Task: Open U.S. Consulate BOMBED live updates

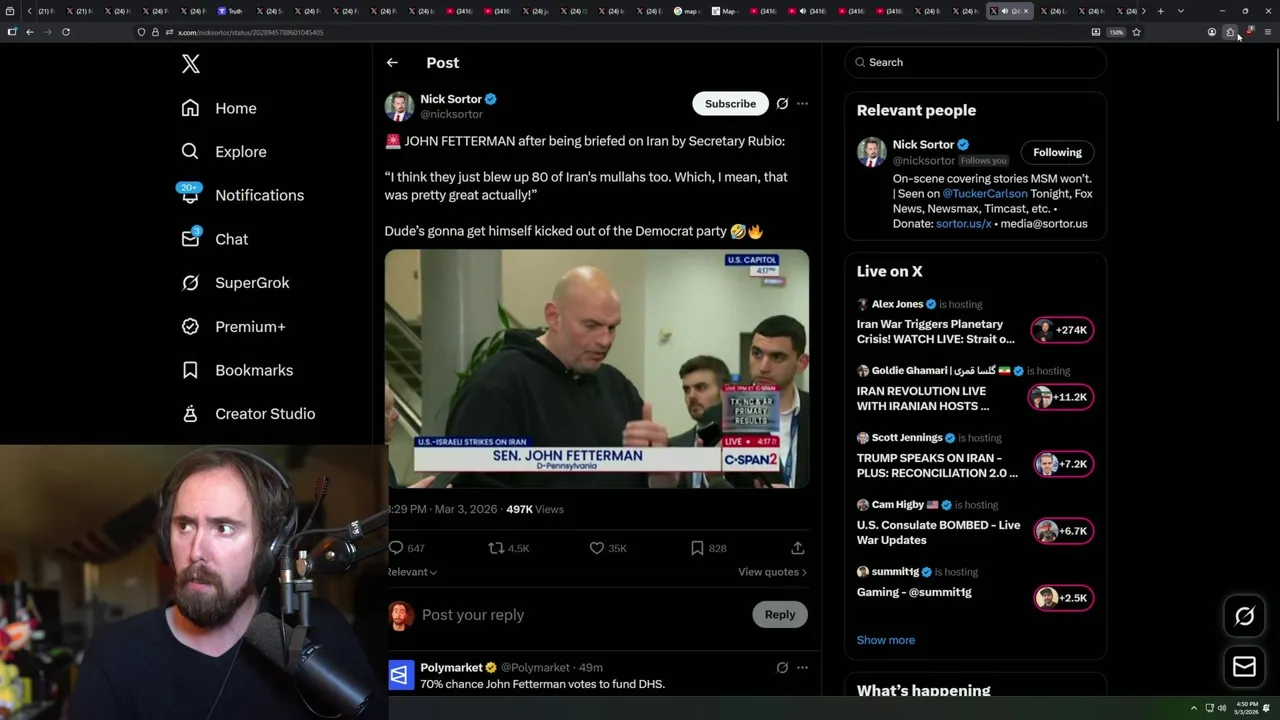Action: (x=938, y=533)
